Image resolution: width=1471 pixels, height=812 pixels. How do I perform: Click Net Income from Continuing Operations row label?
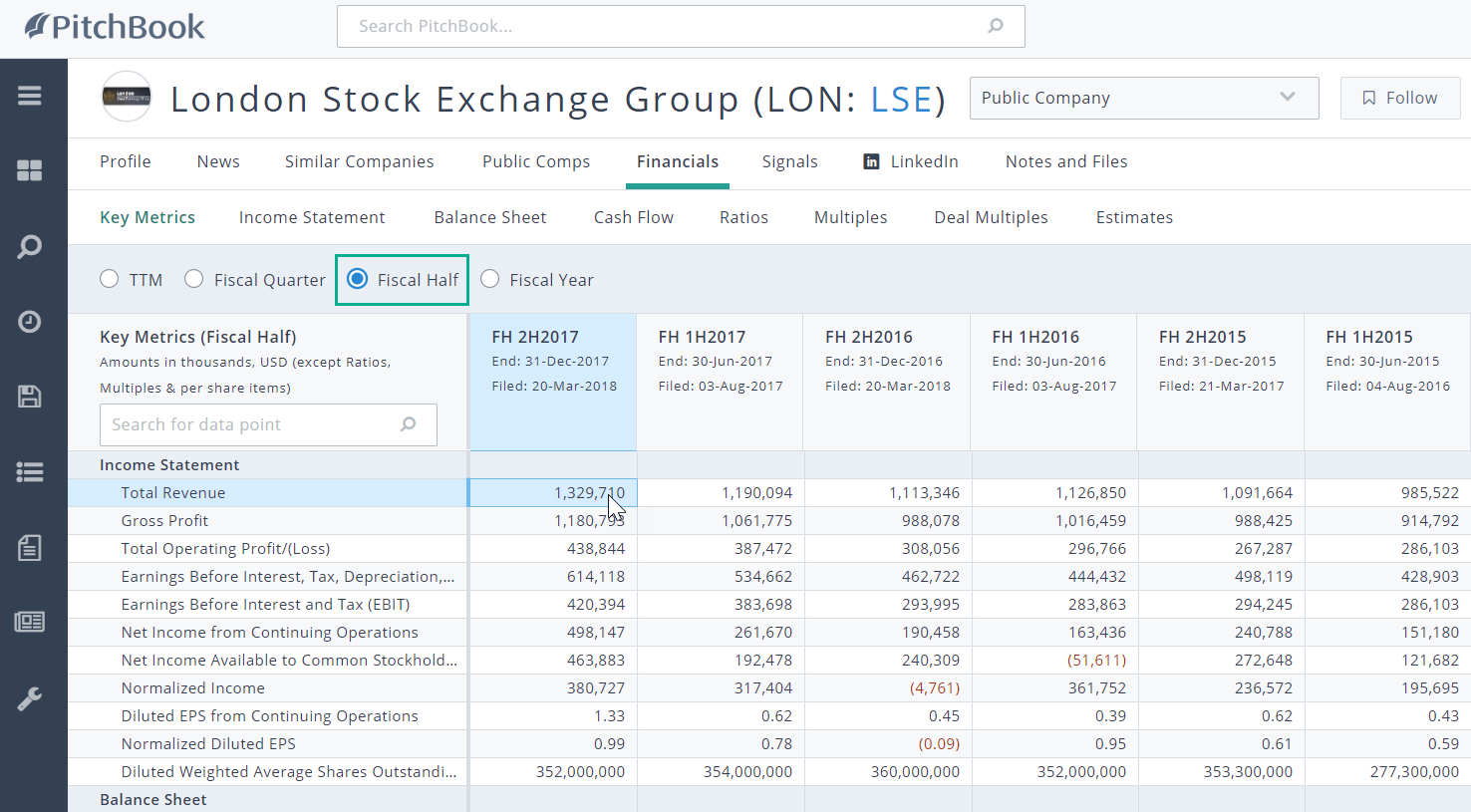[x=269, y=632]
